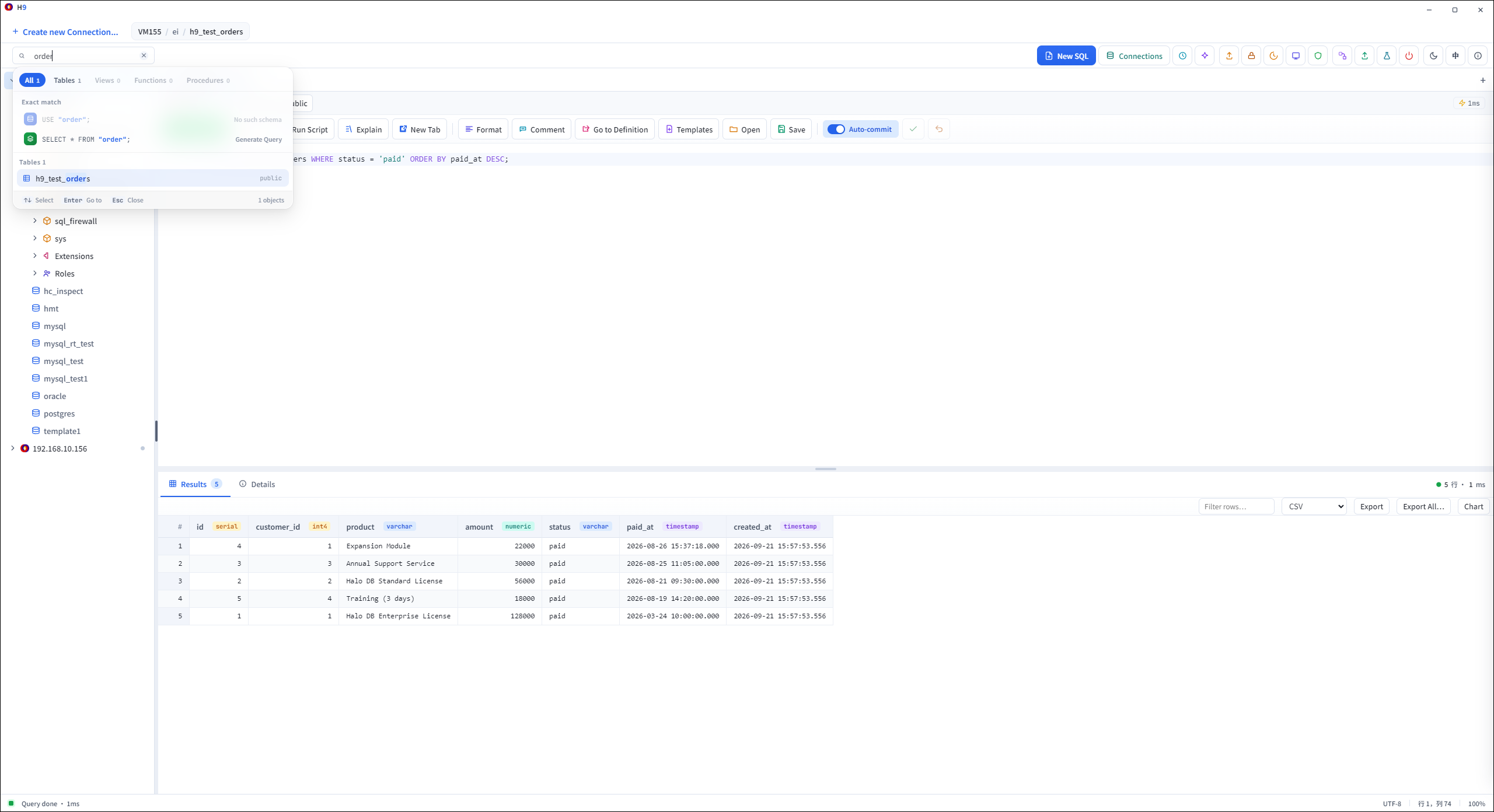This screenshot has height=812, width=1494.
Task: Expand the Roles node
Action: [x=34, y=273]
